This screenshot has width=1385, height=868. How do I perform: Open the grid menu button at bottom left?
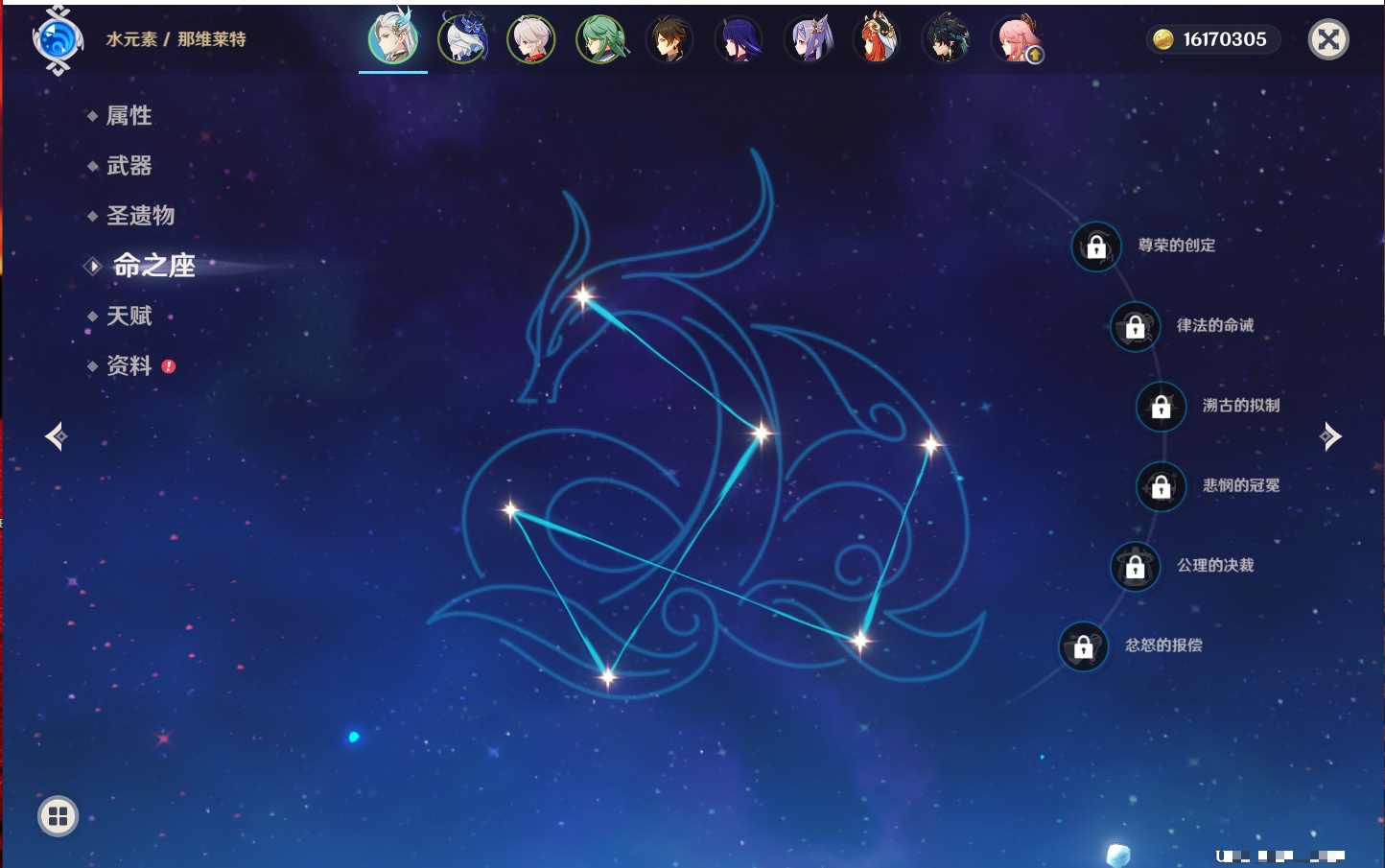click(58, 816)
